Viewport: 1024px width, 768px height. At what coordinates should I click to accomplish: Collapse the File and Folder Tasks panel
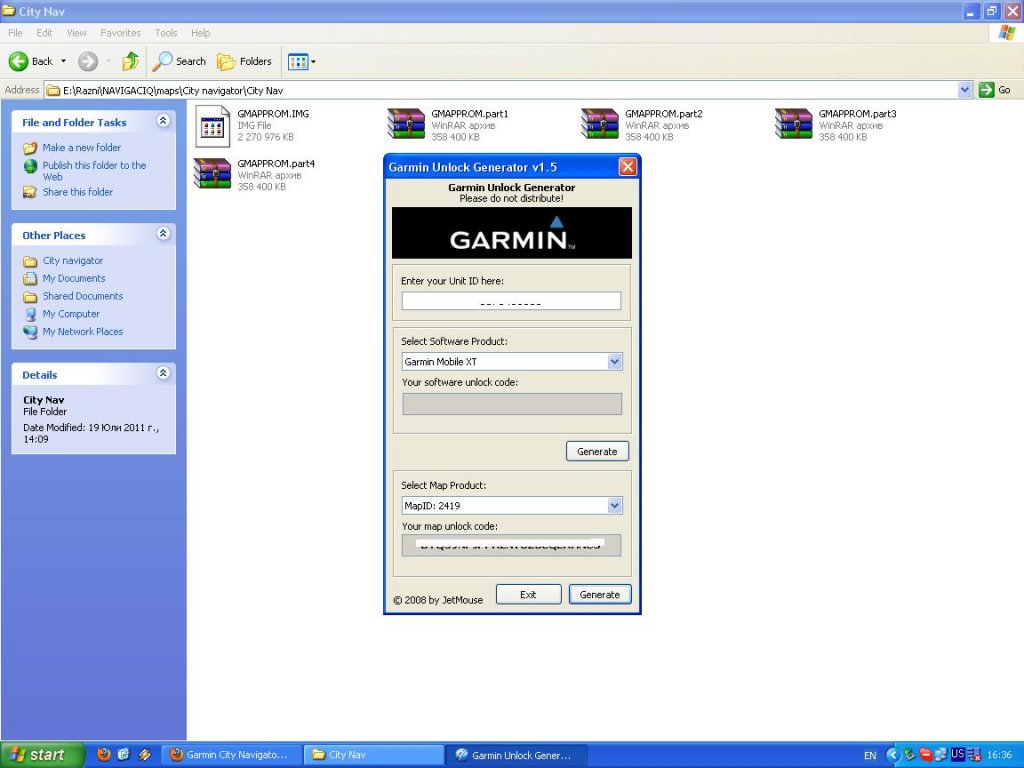click(163, 121)
